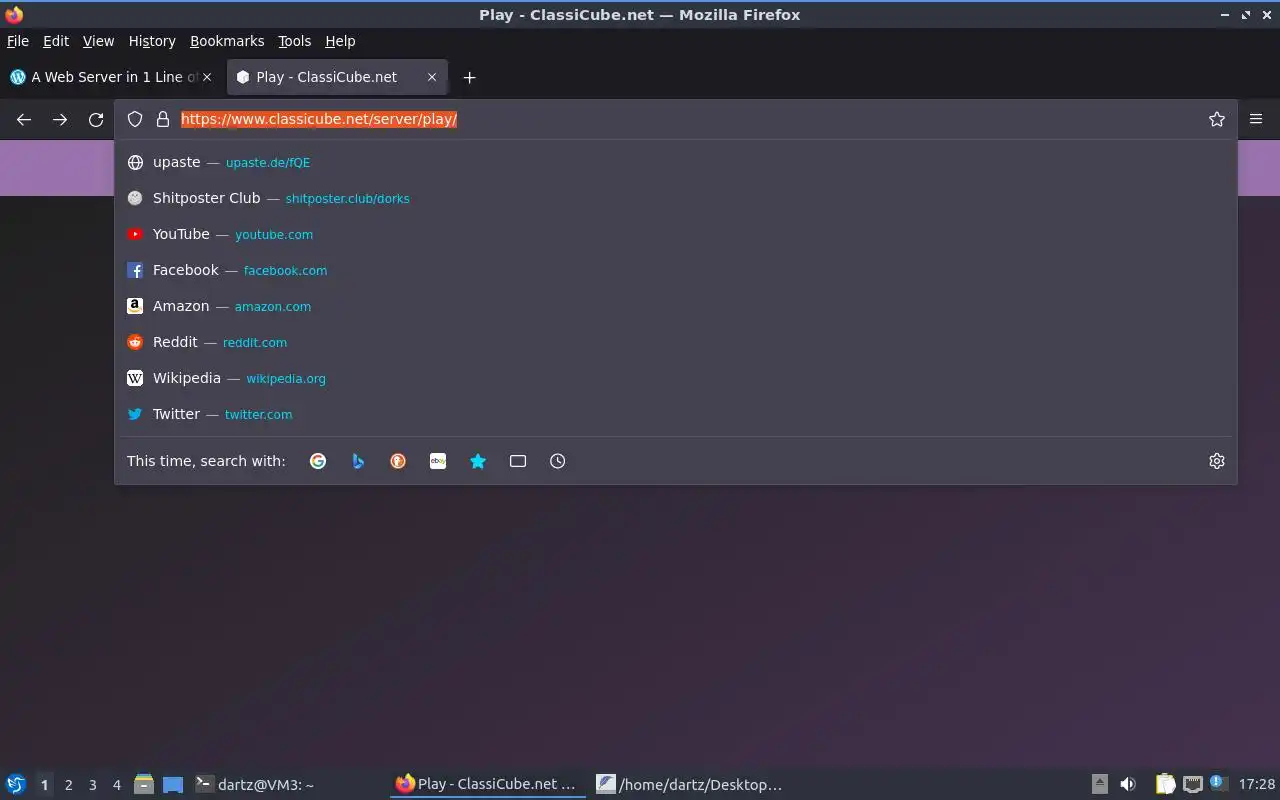Click the 17:28 clock
This screenshot has width=1280, height=800.
(x=1257, y=784)
